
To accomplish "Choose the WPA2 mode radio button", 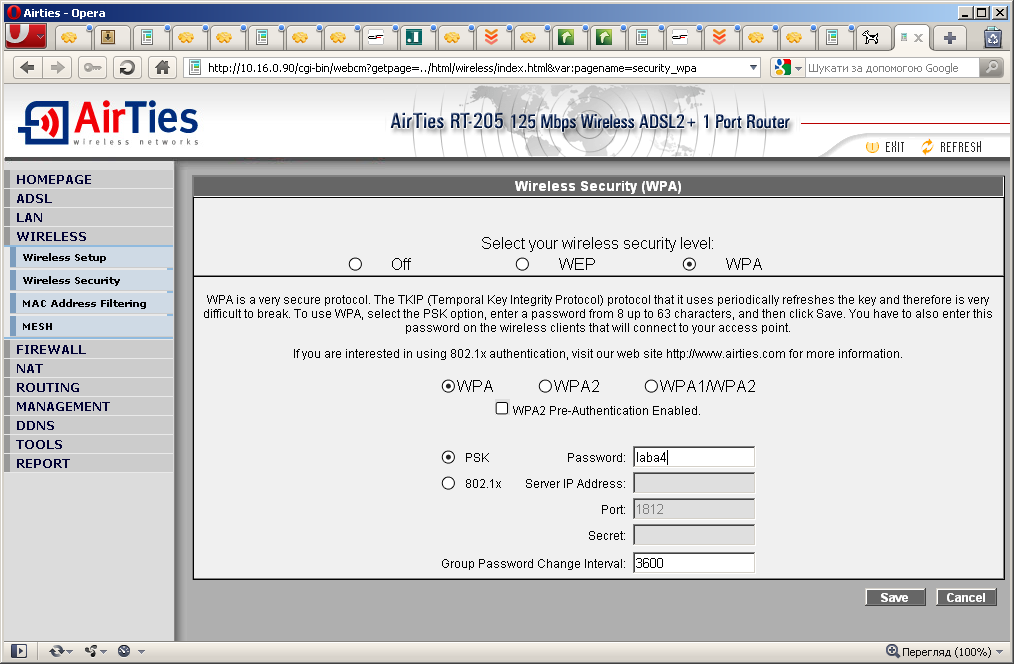I will (545, 386).
